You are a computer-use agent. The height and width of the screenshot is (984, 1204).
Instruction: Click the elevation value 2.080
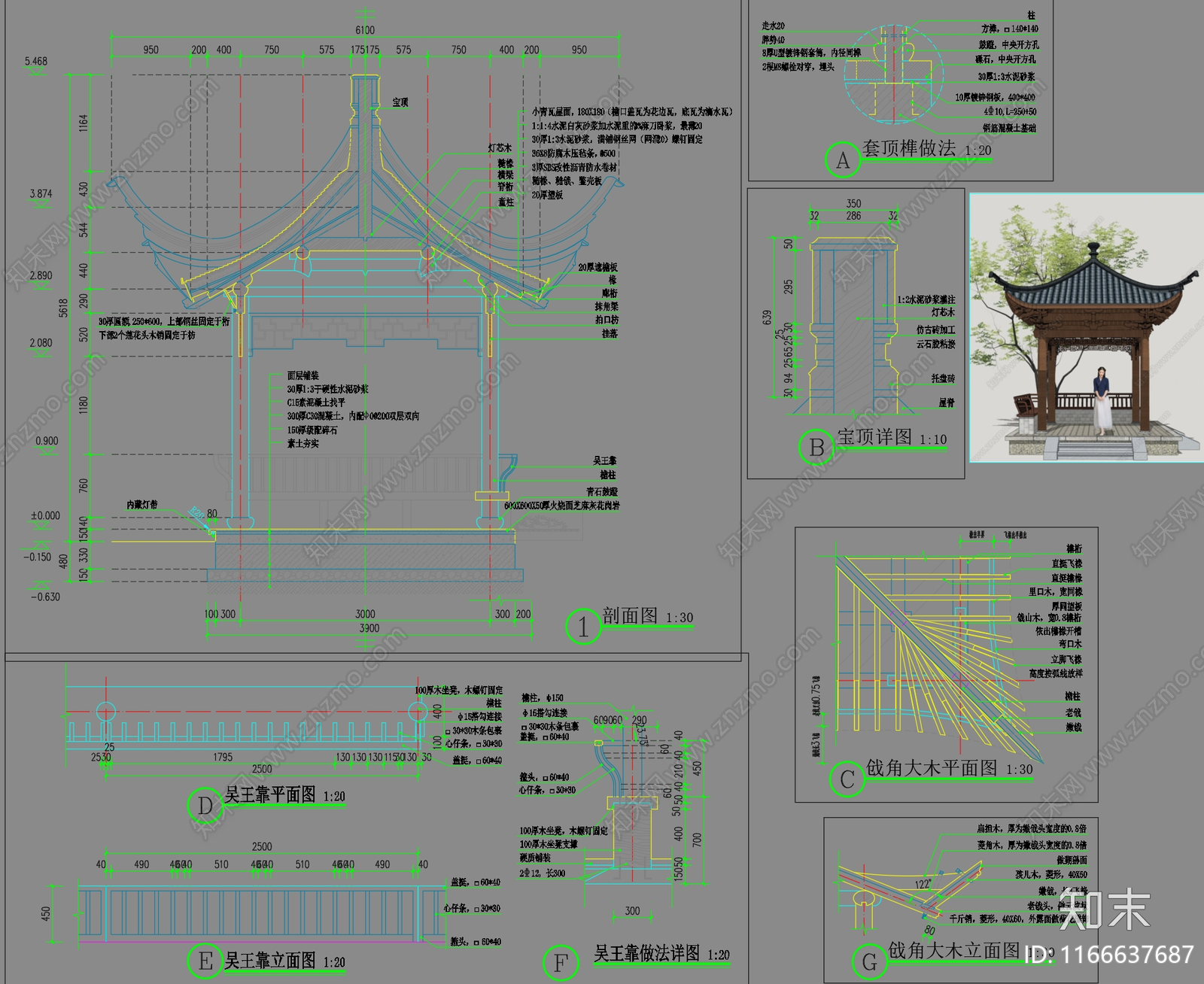41,342
